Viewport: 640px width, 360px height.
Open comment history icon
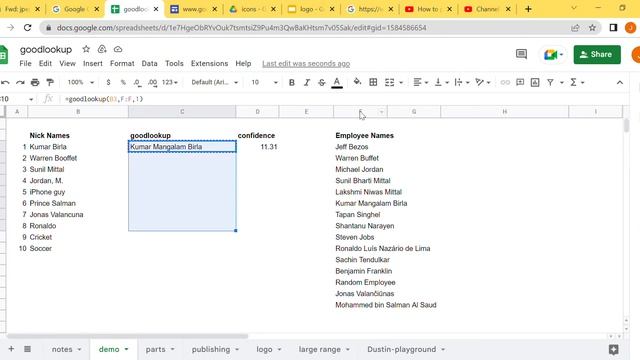click(x=521, y=54)
